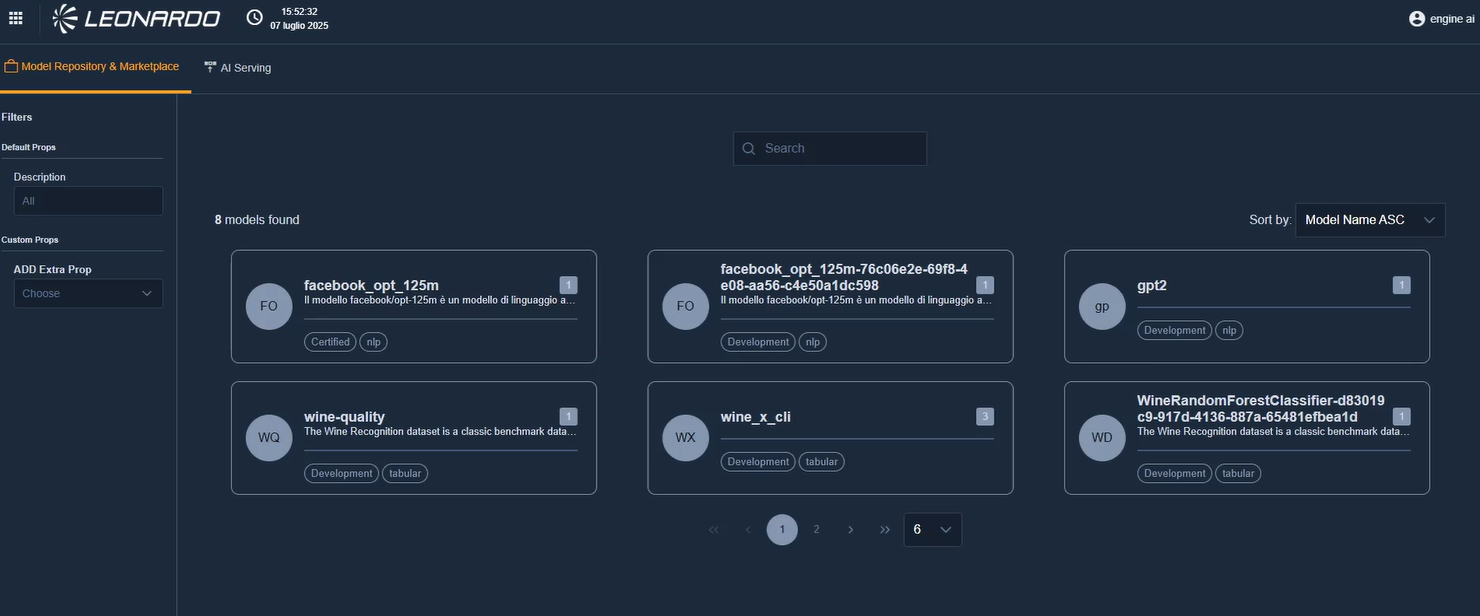Screen dimensions: 1480x616
Task: Open the Sort by Model Name ASC dropdown
Action: click(x=1369, y=220)
